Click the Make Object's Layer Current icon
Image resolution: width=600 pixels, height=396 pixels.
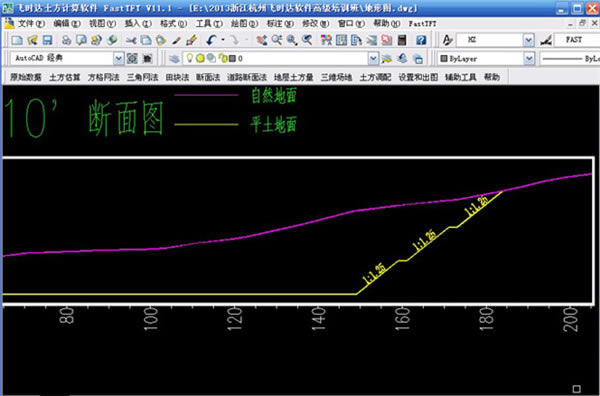click(x=386, y=58)
